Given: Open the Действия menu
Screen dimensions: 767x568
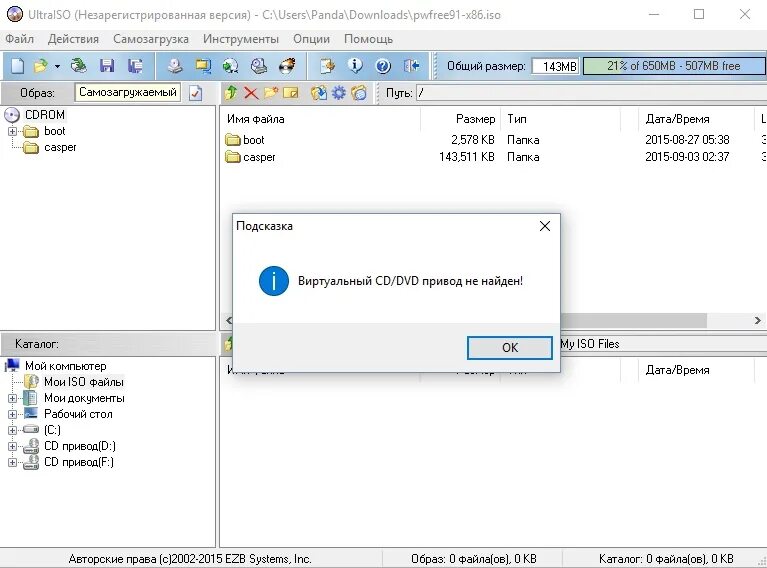Looking at the screenshot, I should click(x=73, y=39).
